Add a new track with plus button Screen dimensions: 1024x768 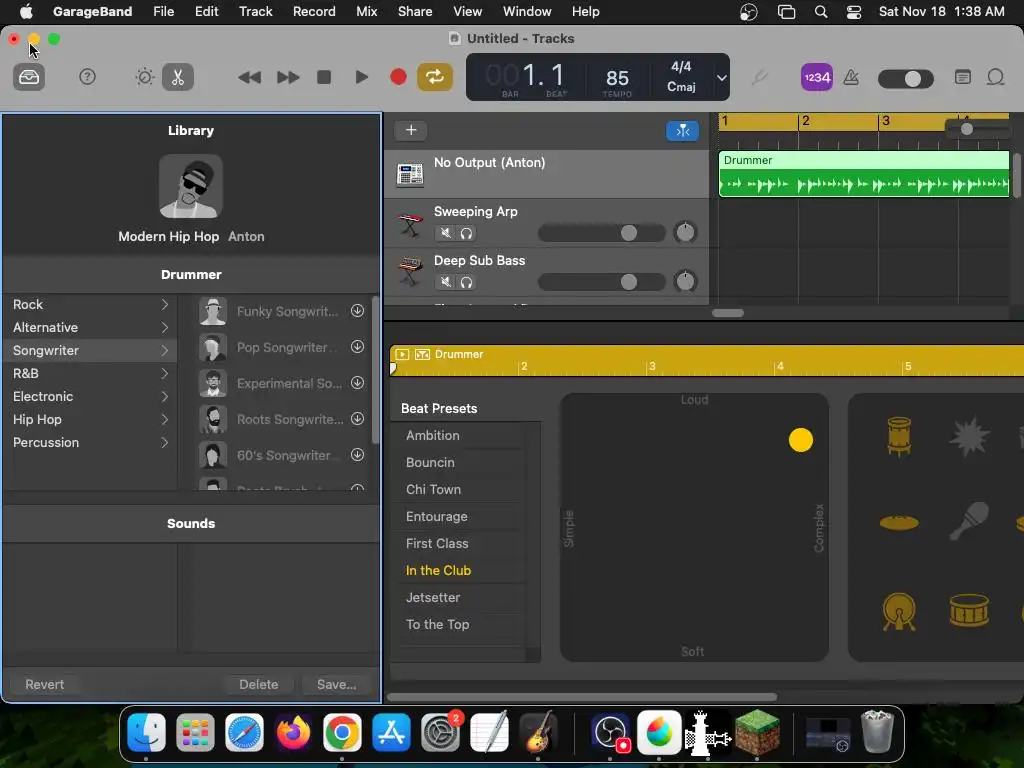tap(411, 130)
